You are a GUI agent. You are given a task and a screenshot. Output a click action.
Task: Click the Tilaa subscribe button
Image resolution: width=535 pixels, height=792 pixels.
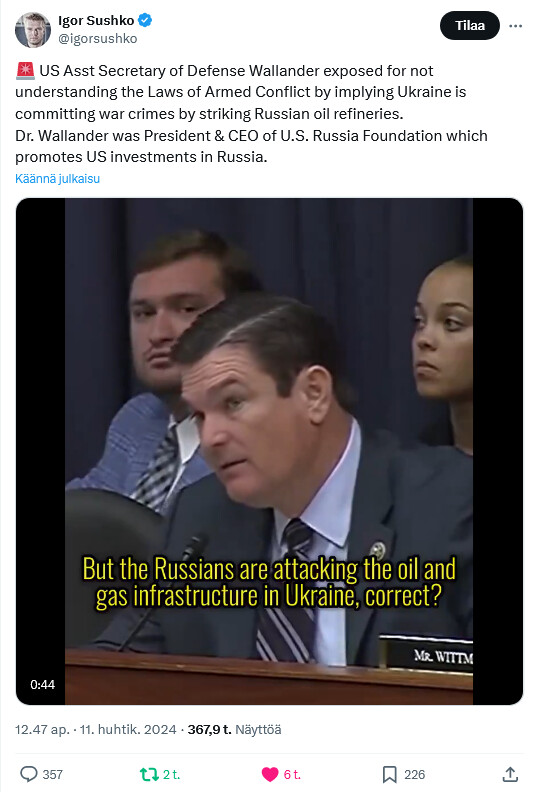tap(469, 25)
